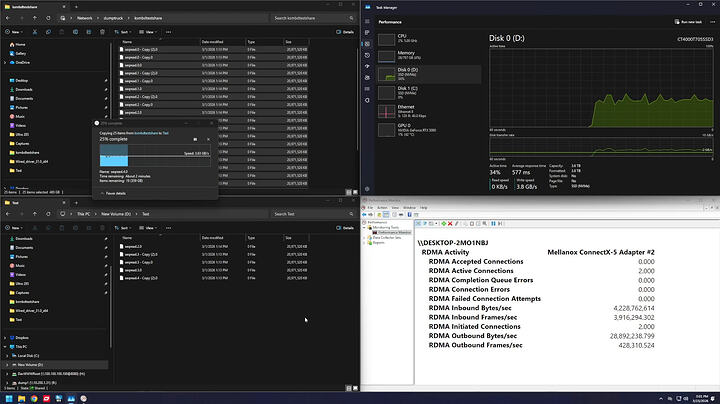The image size is (720, 404).
Task: Open View dropdown in Test window
Action: click(148, 228)
